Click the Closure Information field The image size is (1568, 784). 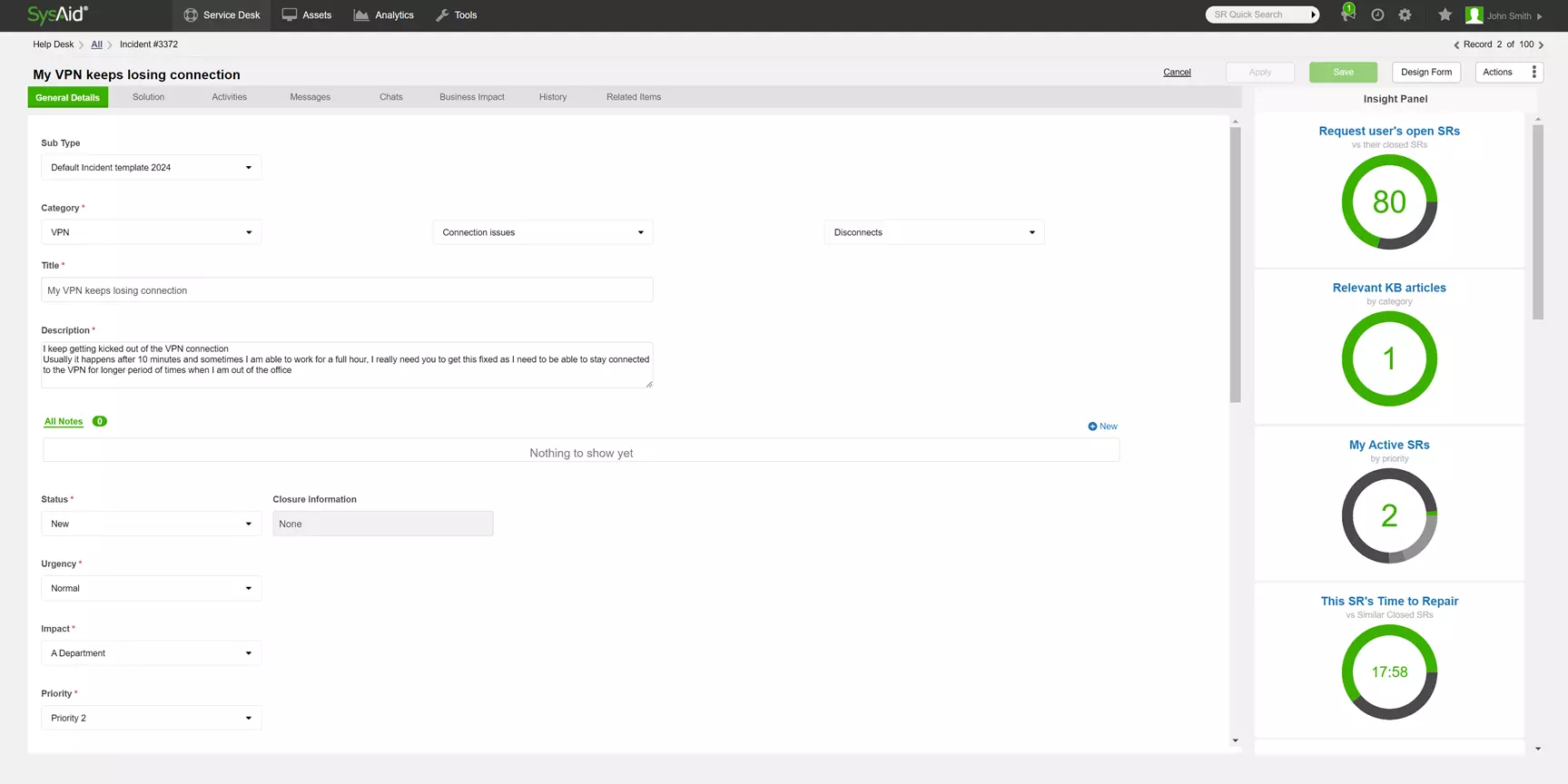pos(383,524)
